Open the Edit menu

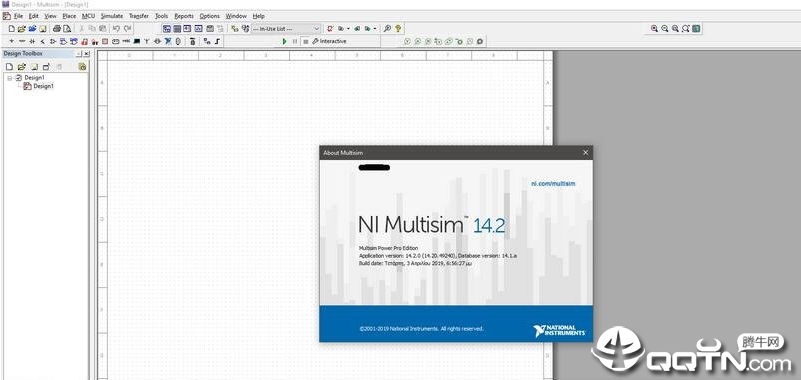pos(34,16)
